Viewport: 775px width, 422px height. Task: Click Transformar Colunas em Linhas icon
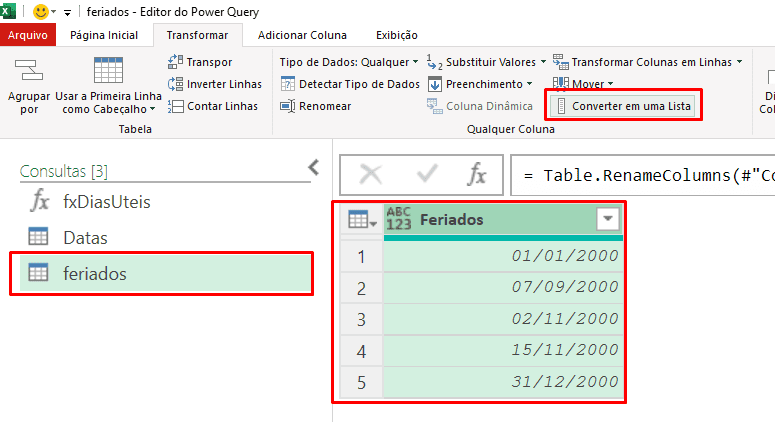pos(560,62)
